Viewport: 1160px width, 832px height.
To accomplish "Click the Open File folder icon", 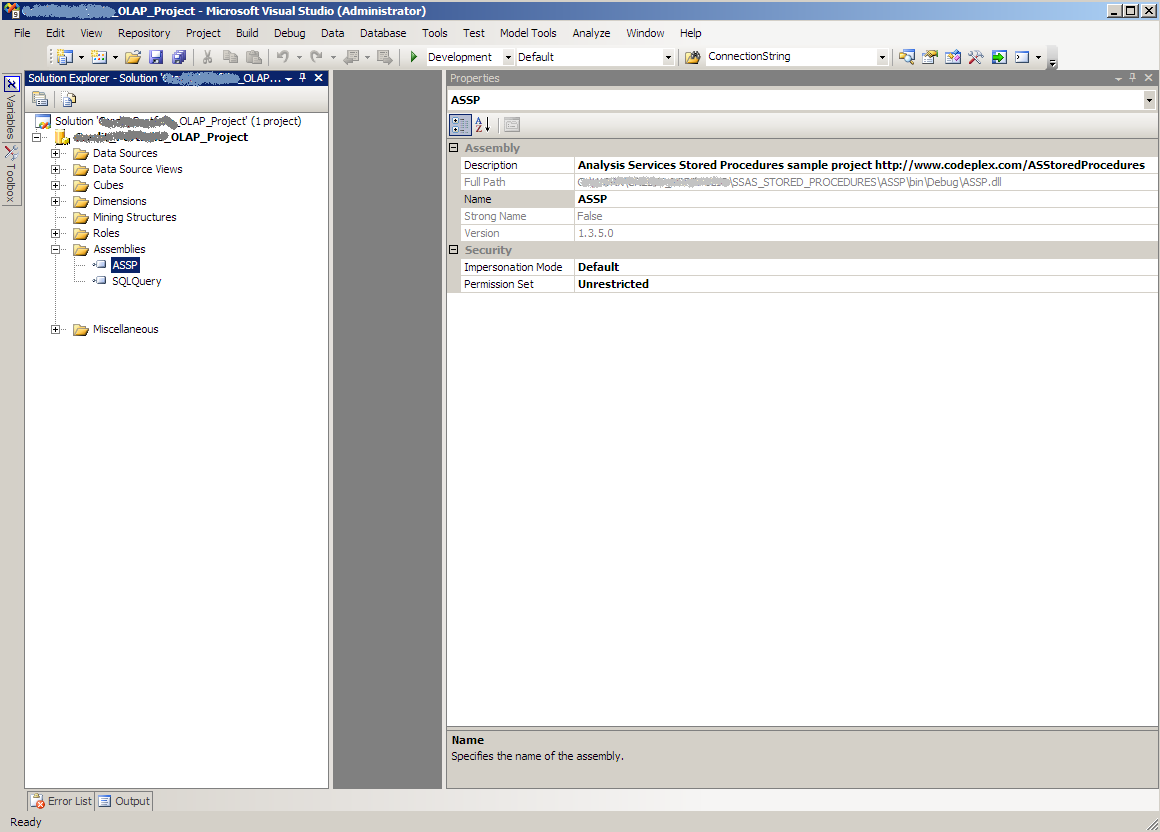I will [x=133, y=57].
